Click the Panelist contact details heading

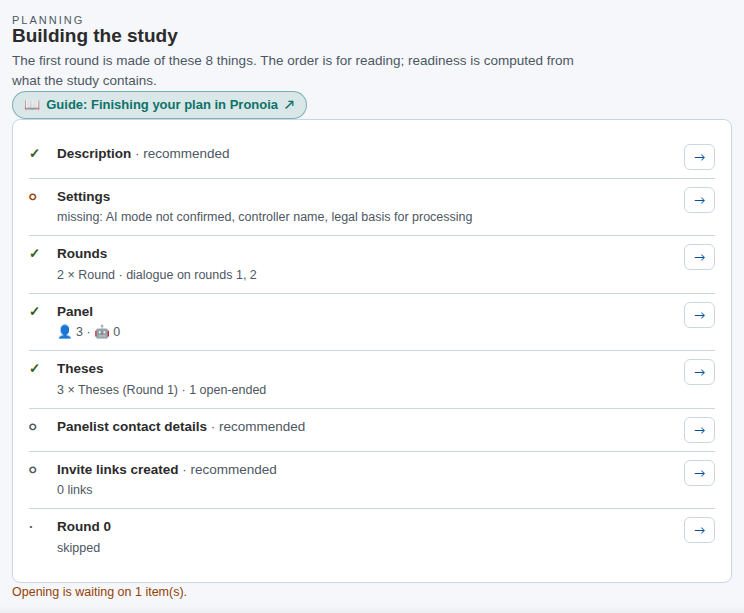[132, 427]
